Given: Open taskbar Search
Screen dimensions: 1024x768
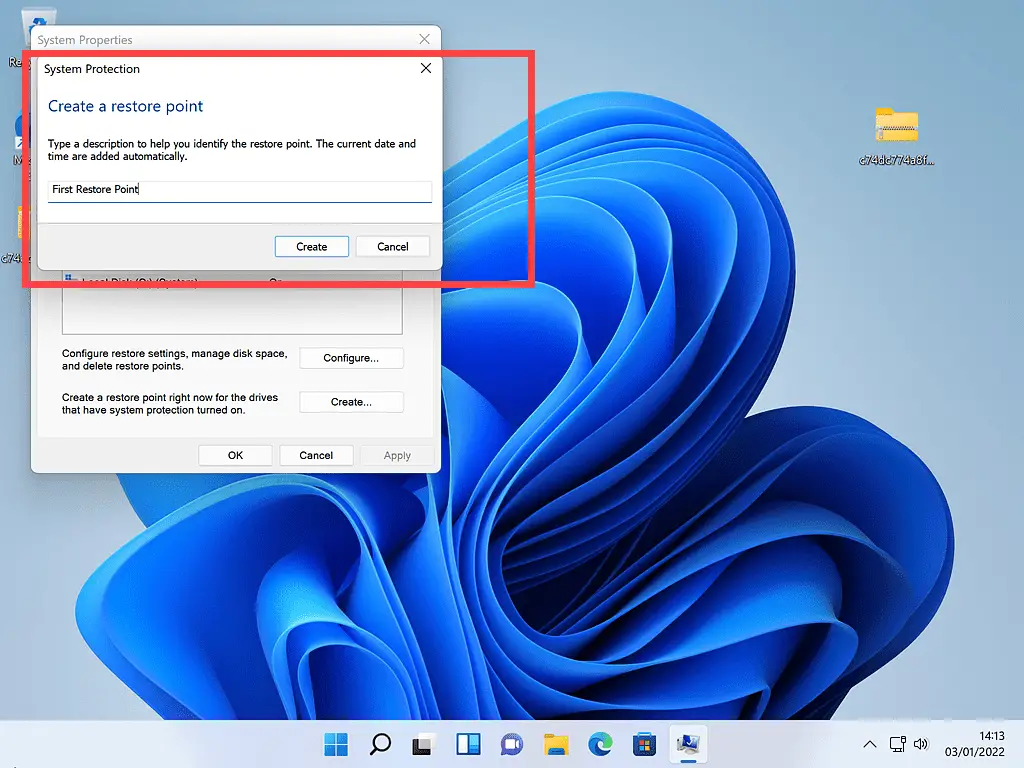Looking at the screenshot, I should (x=380, y=744).
